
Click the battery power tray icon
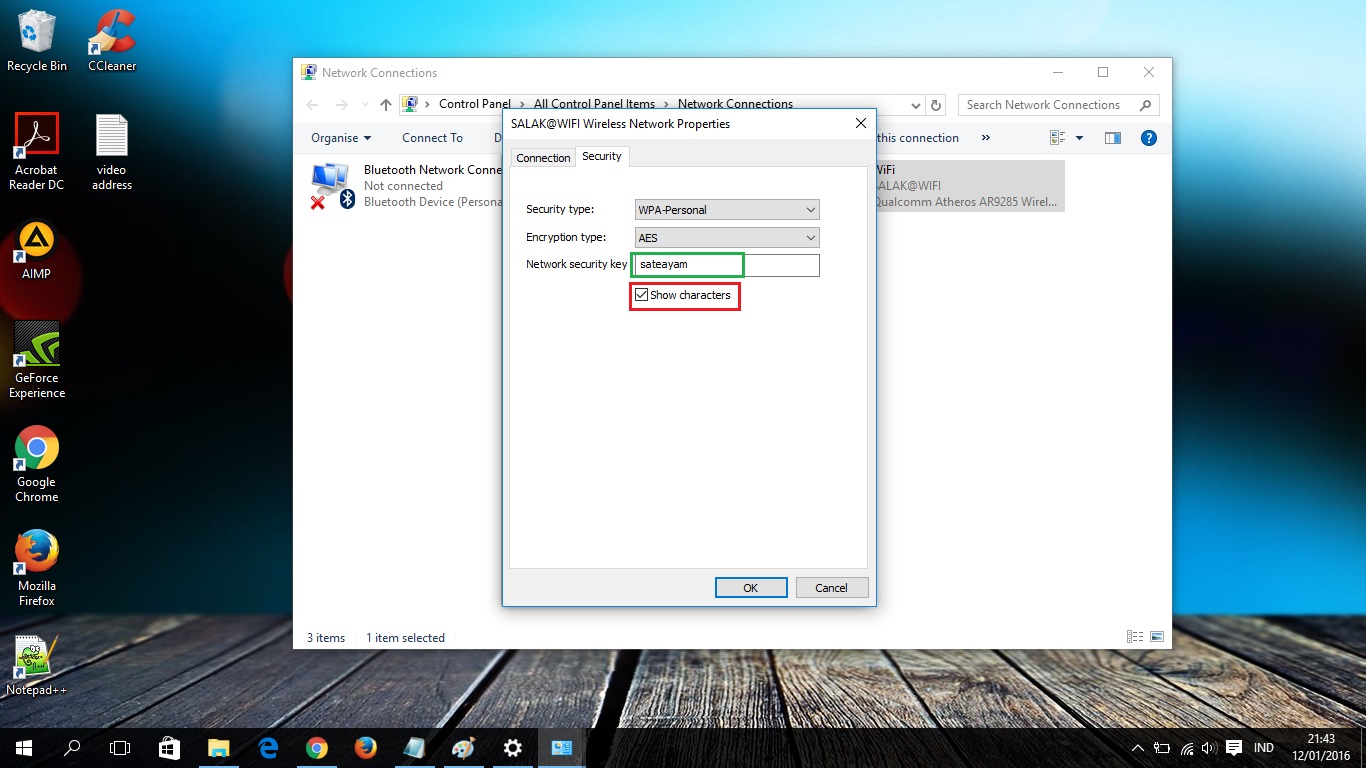click(1162, 748)
